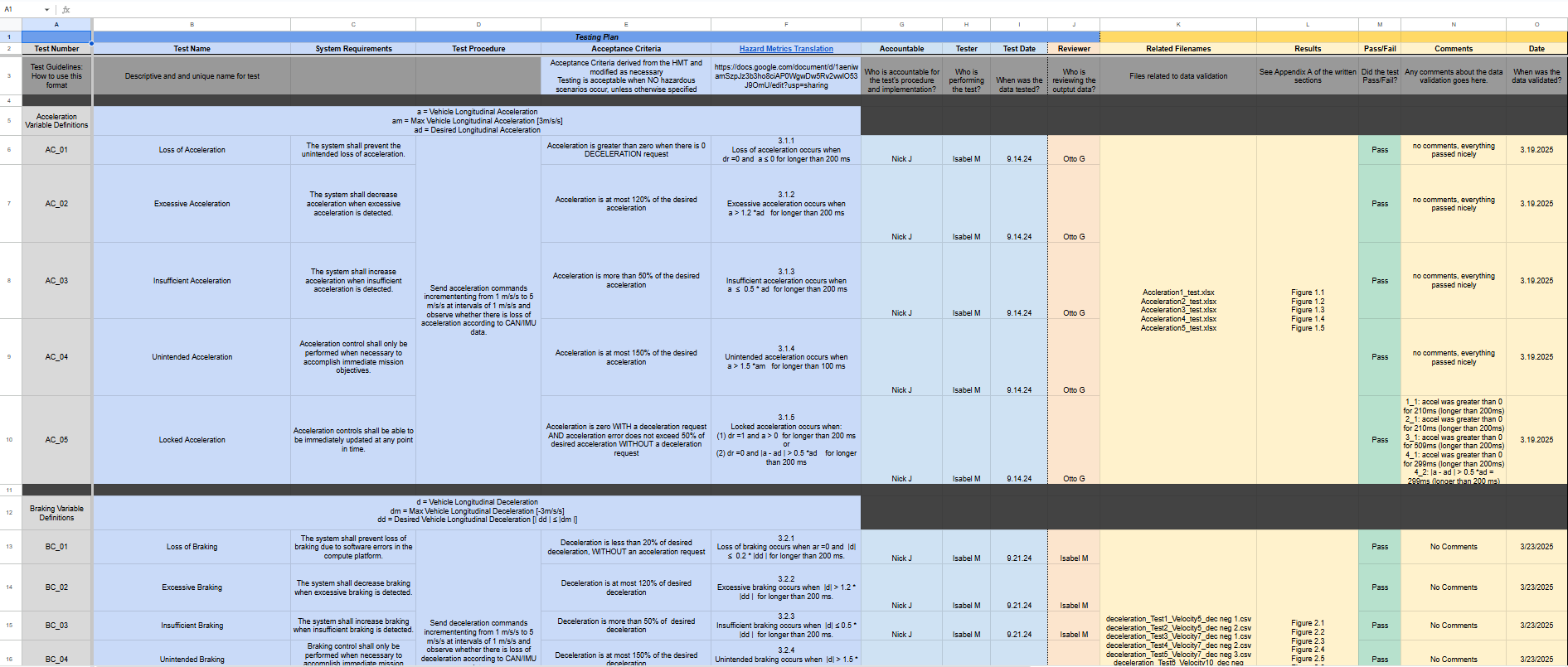
Task: Click the Acceleration Variable Definitions cell
Action: point(56,121)
